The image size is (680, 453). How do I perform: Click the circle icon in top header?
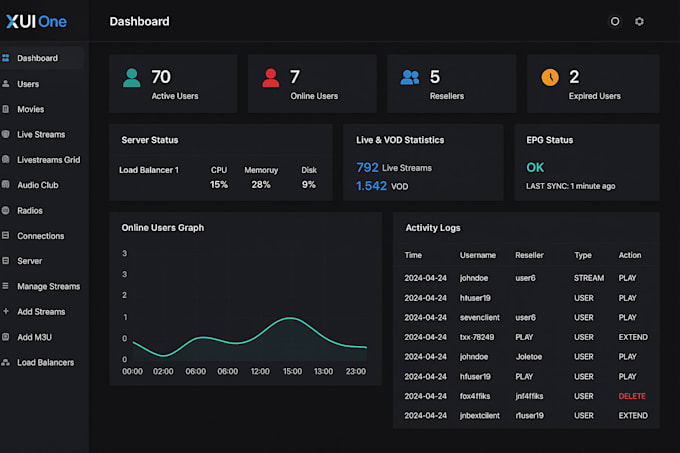coord(615,21)
